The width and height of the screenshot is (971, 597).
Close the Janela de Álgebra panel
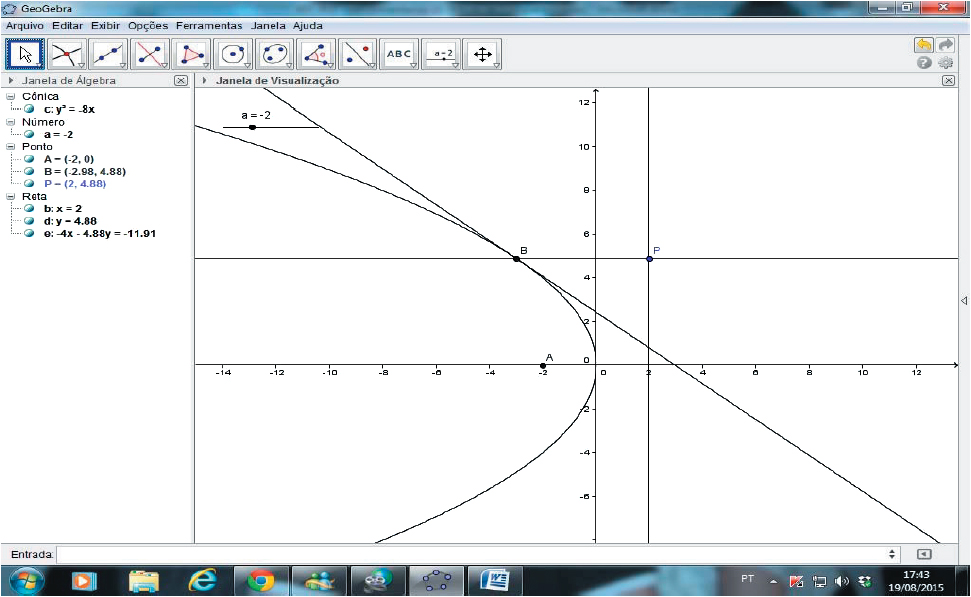(x=180, y=80)
